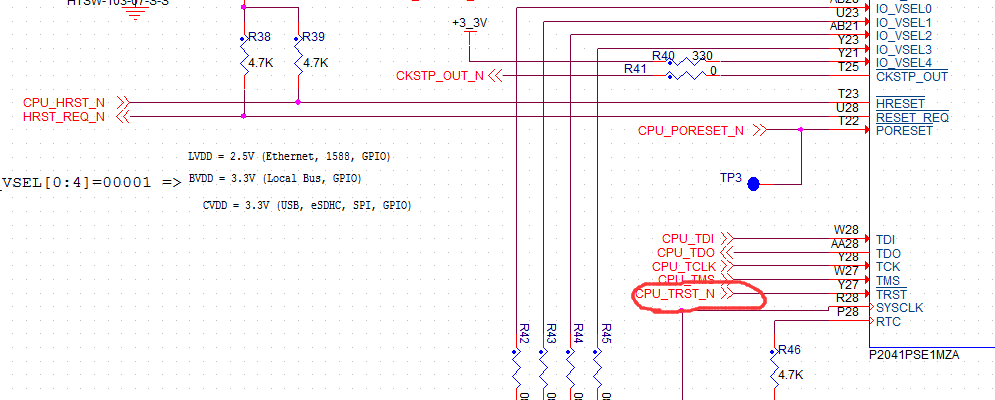The image size is (995, 400).
Task: Select the TRST pin name
Action: click(892, 295)
